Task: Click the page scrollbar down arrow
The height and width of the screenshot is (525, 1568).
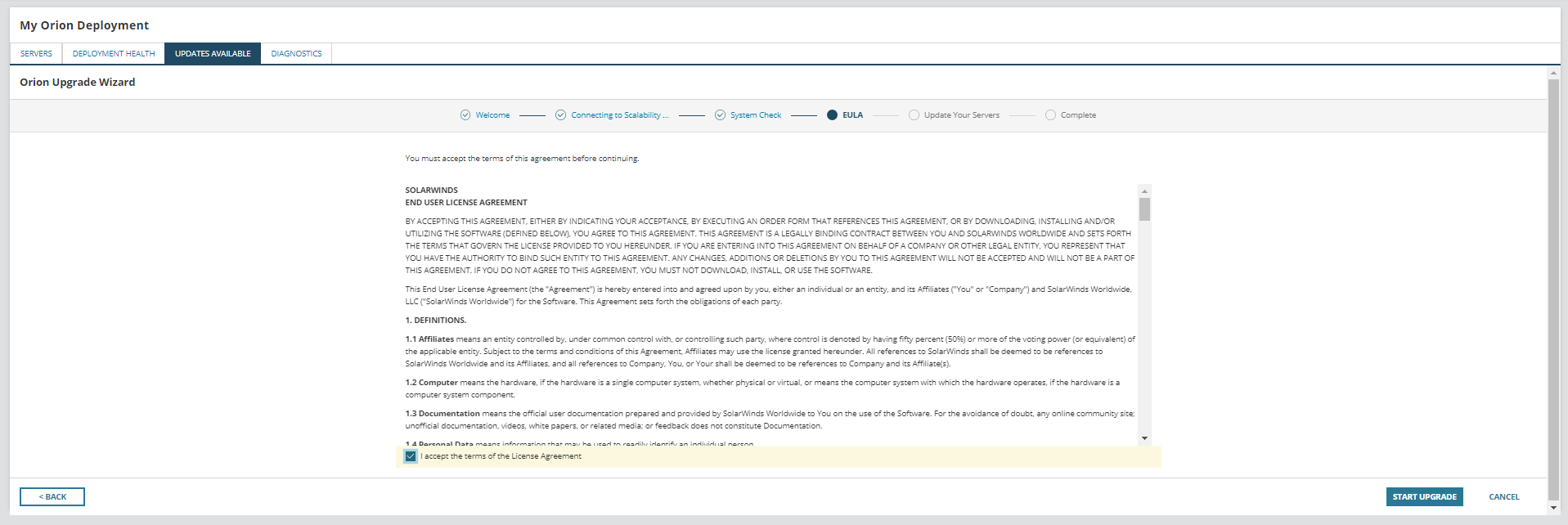Action: tap(1553, 508)
